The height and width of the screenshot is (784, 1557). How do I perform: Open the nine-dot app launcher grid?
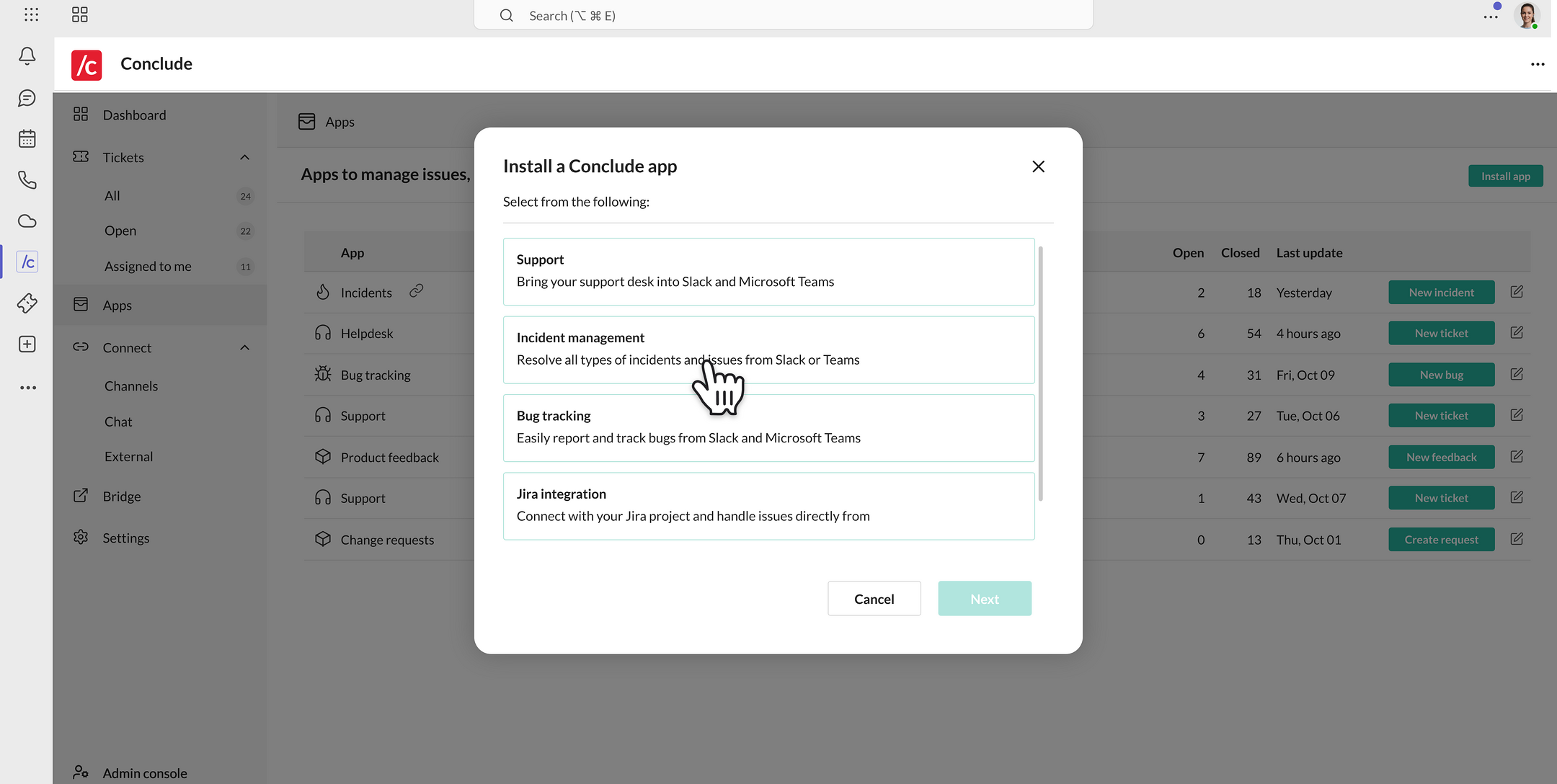tap(32, 14)
